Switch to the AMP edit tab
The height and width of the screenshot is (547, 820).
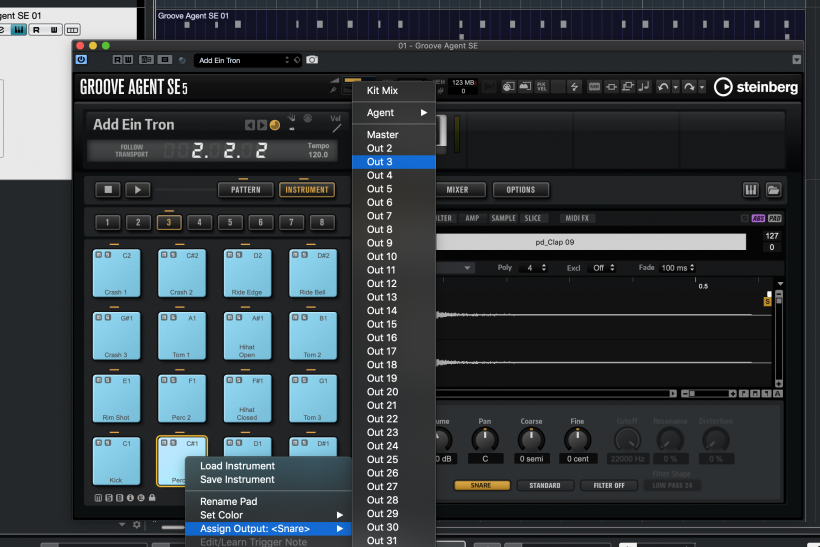coord(472,218)
